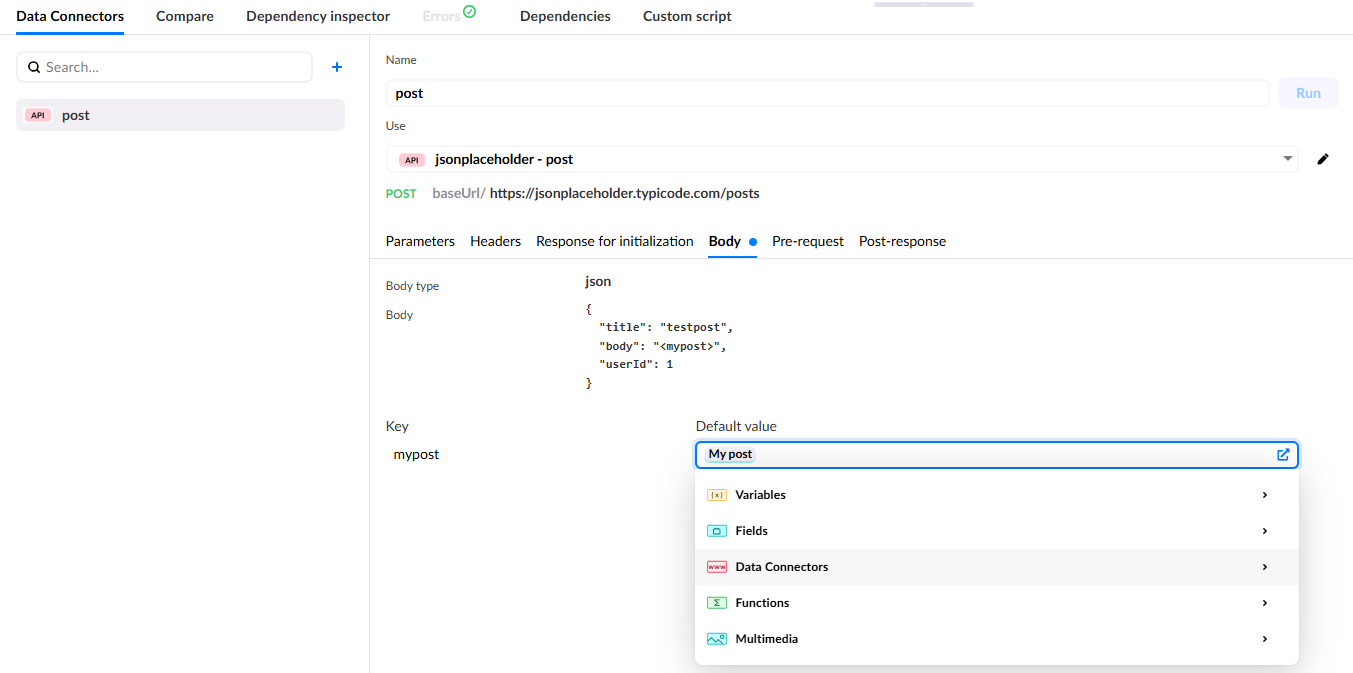Open Response for initialization tab
Image resolution: width=1353 pixels, height=673 pixels.
coord(615,241)
